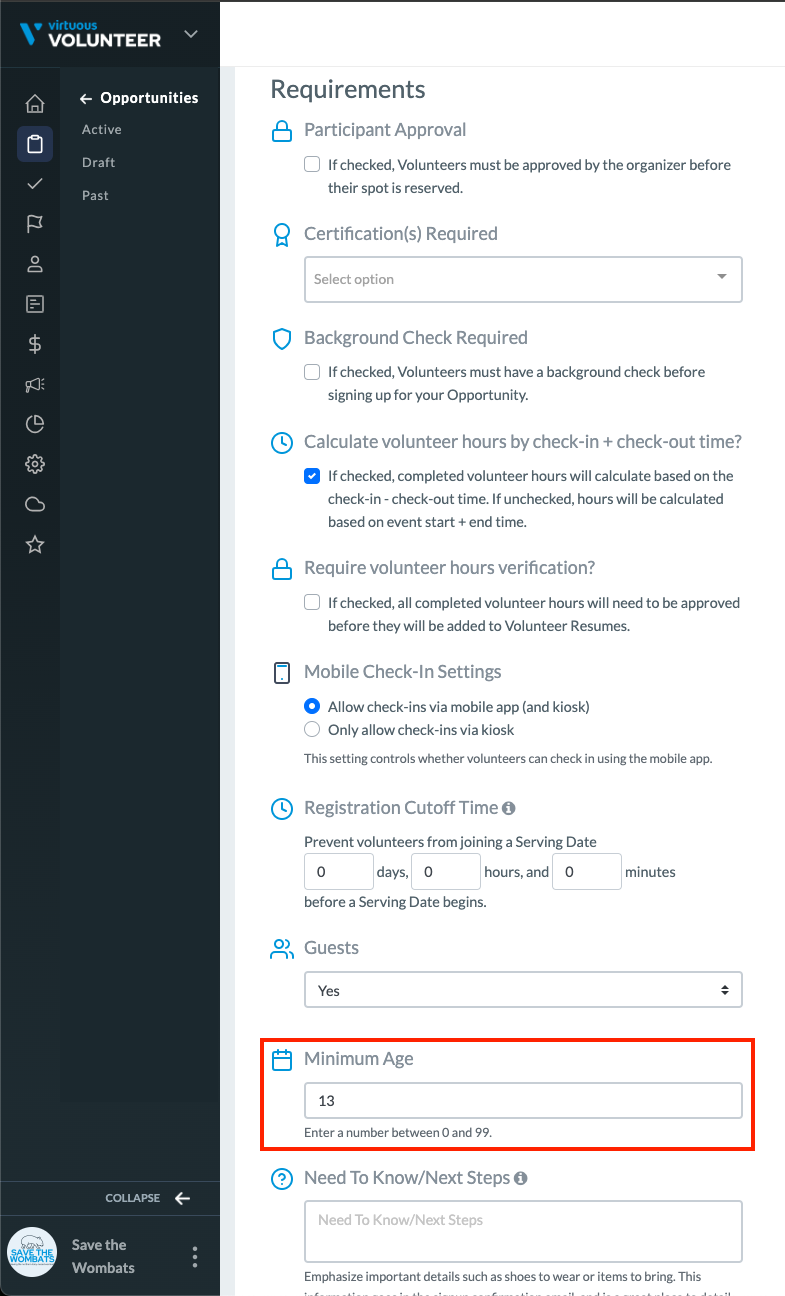The height and width of the screenshot is (1296, 785).
Task: Click the clipboard opportunities sidebar icon
Action: (x=35, y=144)
